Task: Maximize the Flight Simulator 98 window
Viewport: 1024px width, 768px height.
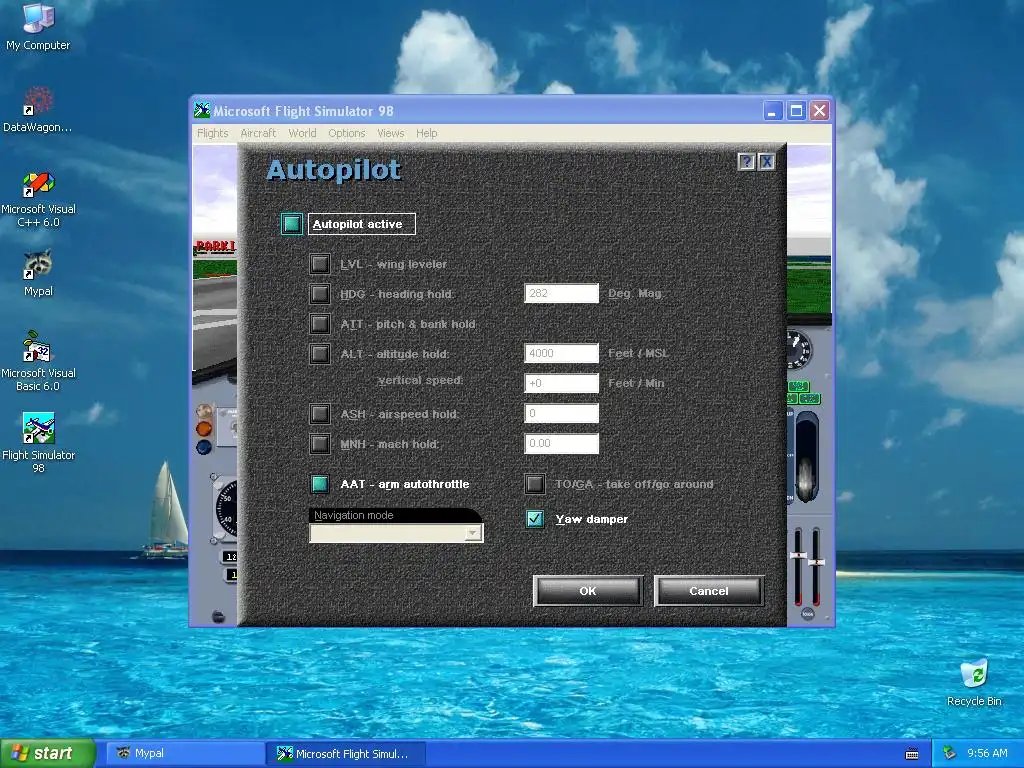Action: (796, 110)
